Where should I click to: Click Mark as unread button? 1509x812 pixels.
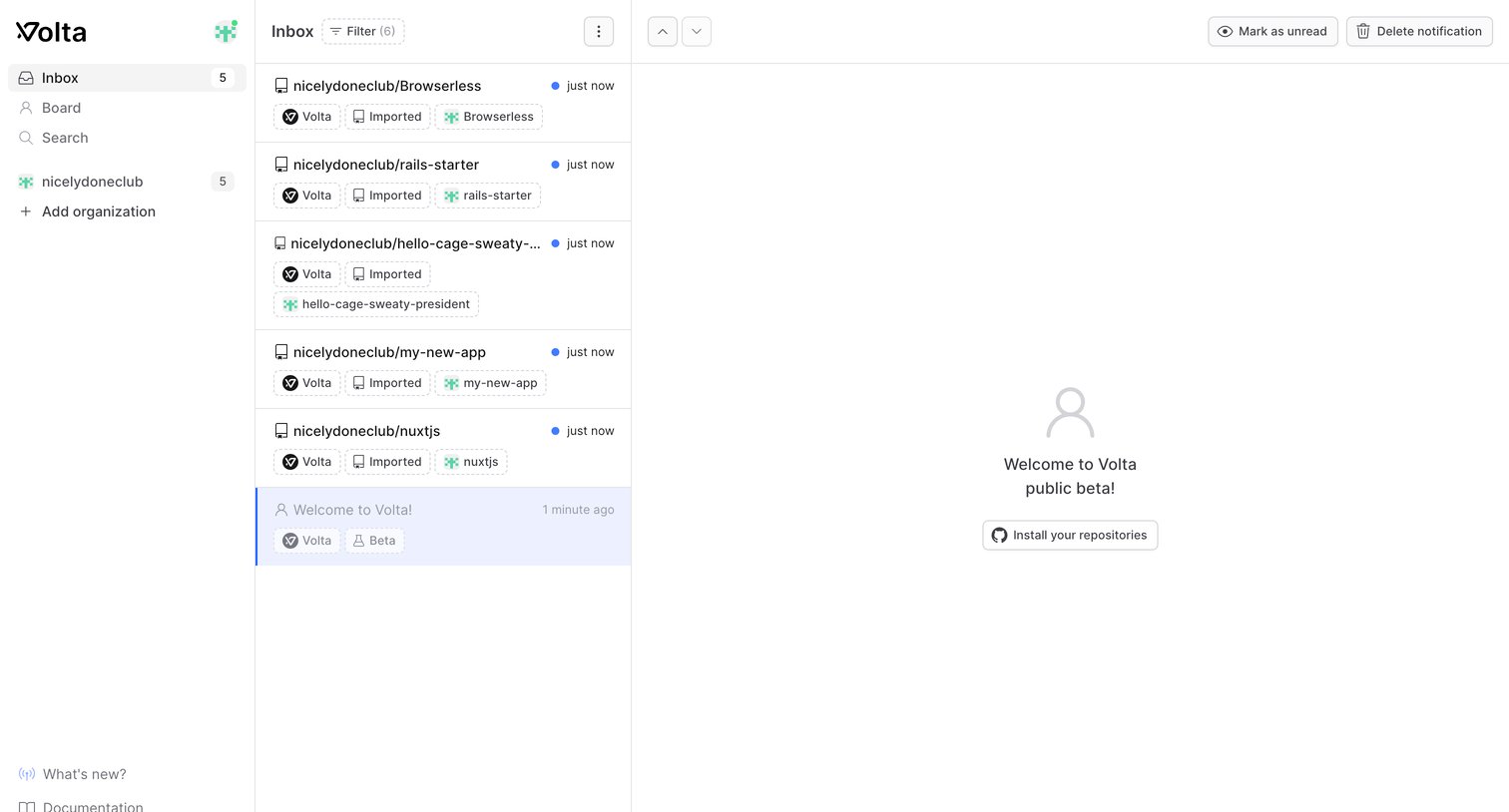point(1272,32)
